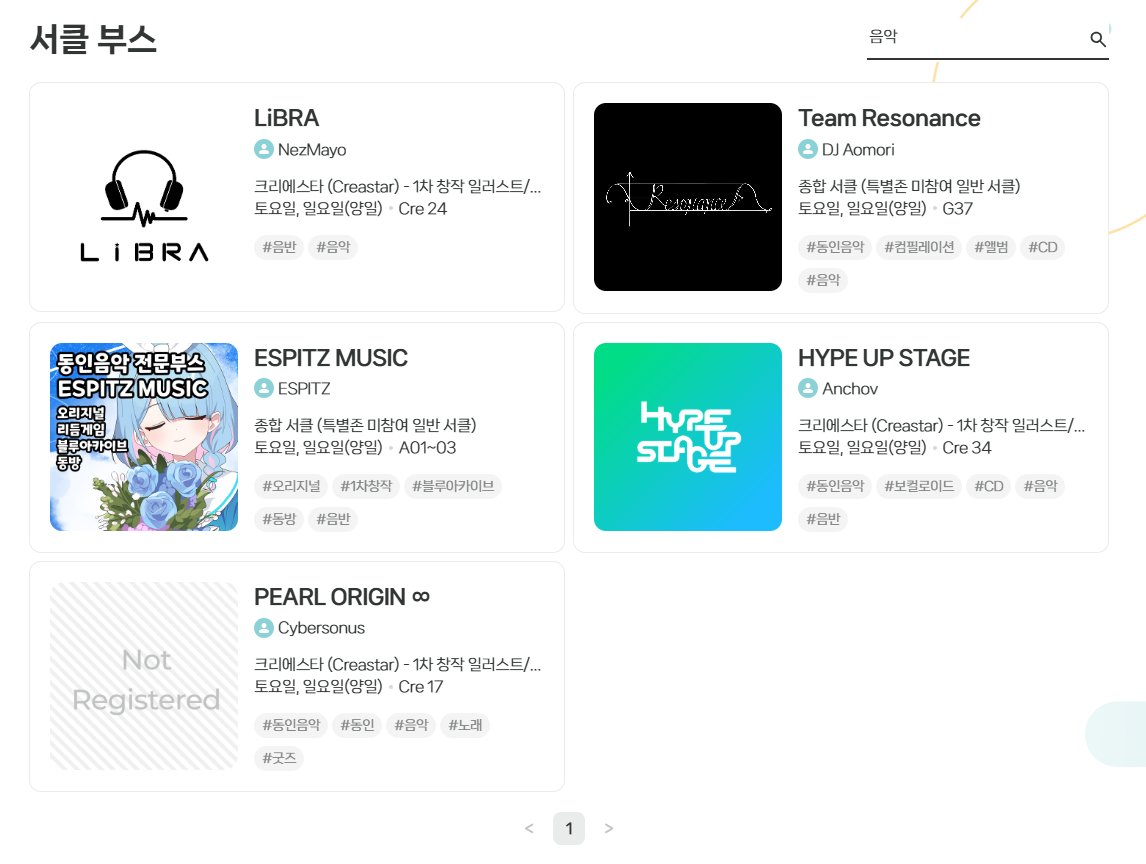The image size is (1146, 864).
Task: Click the #오리지널 tag on ESPITZ MUSIC
Action: tap(292, 486)
